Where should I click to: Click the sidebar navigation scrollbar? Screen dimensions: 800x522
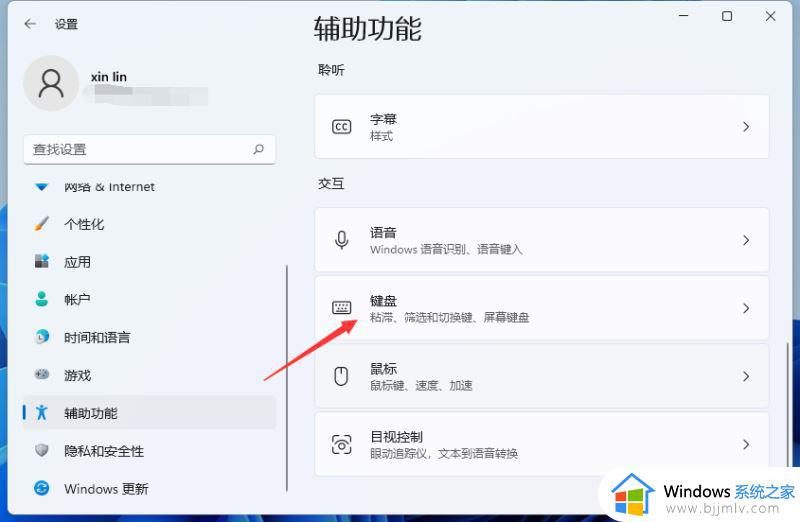tap(287, 378)
